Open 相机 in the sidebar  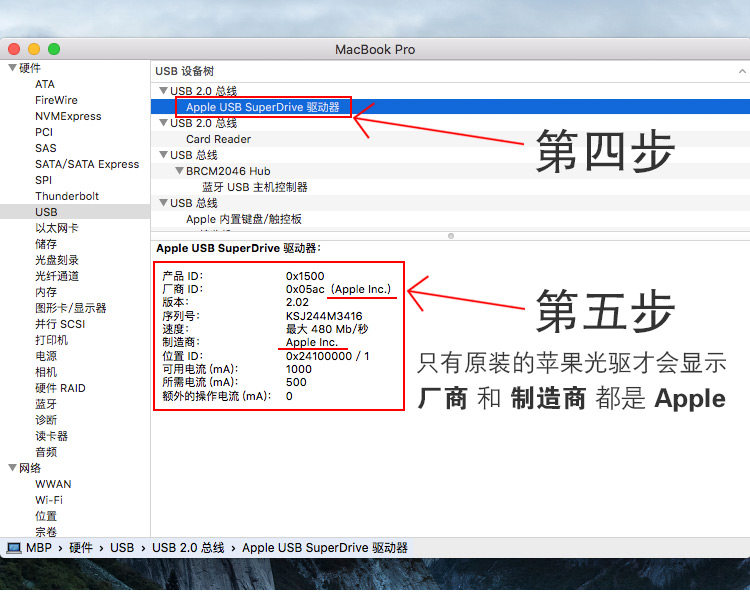(x=46, y=372)
